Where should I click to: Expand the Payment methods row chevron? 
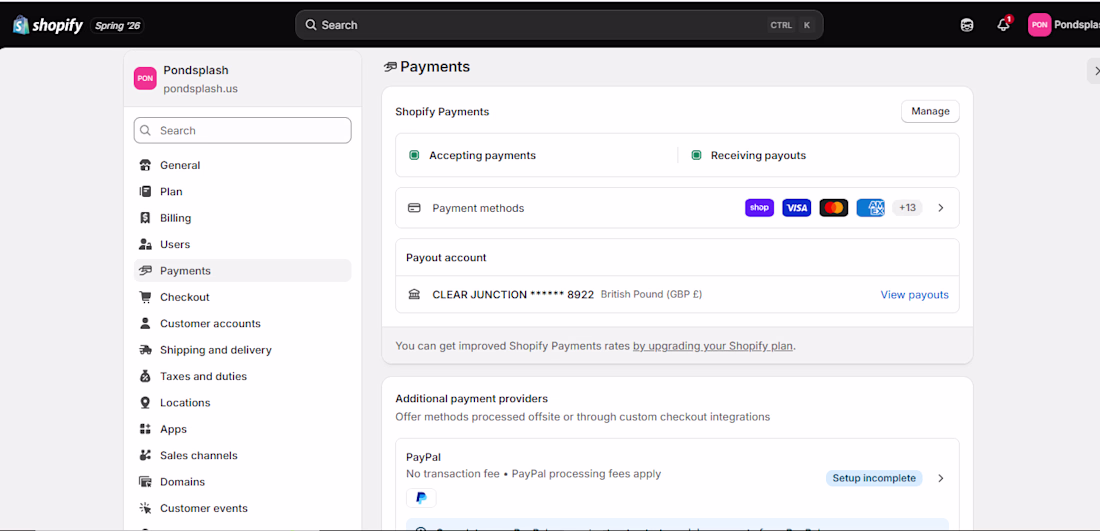(x=941, y=208)
